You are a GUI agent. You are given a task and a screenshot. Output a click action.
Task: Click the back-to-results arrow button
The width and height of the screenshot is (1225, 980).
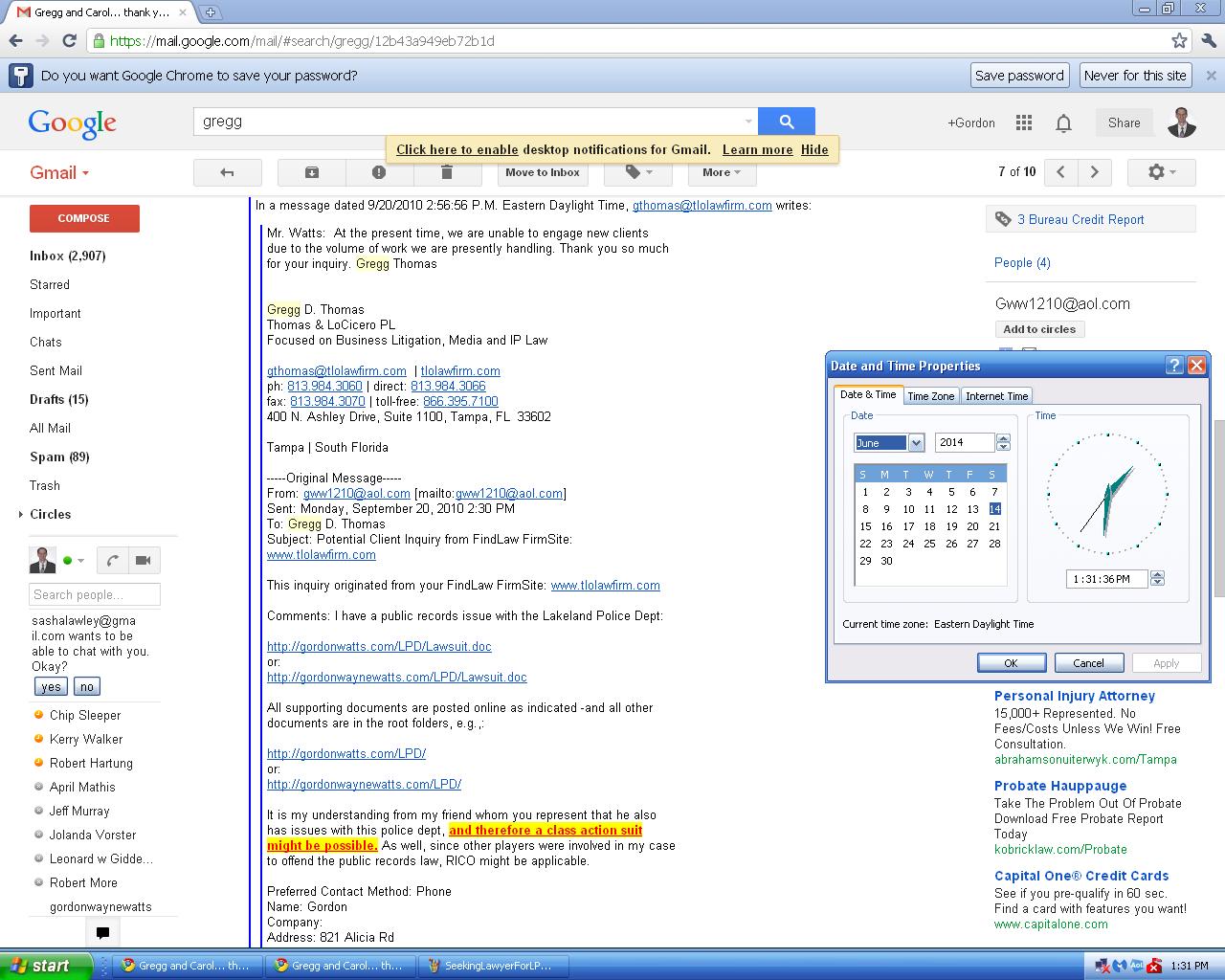(227, 172)
